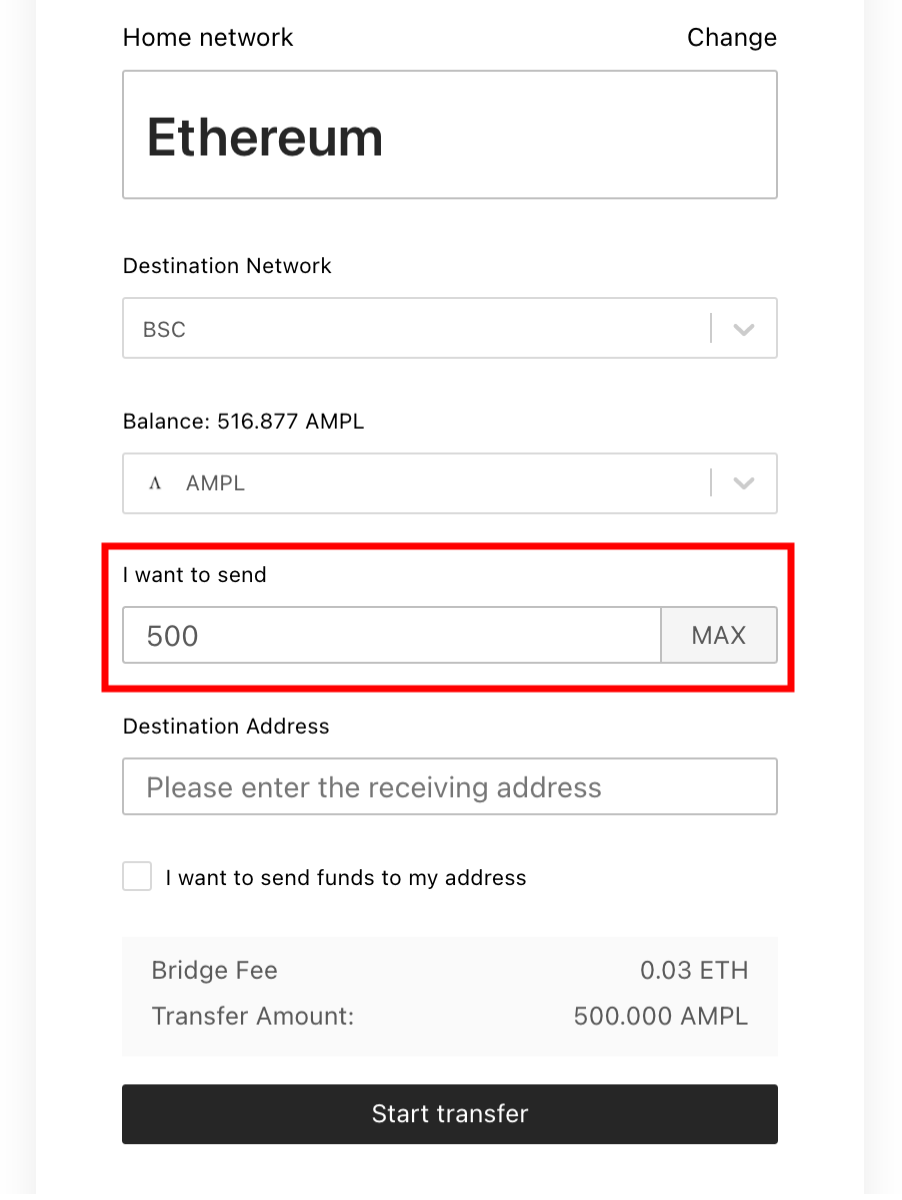Click the Destination Network label

click(227, 266)
